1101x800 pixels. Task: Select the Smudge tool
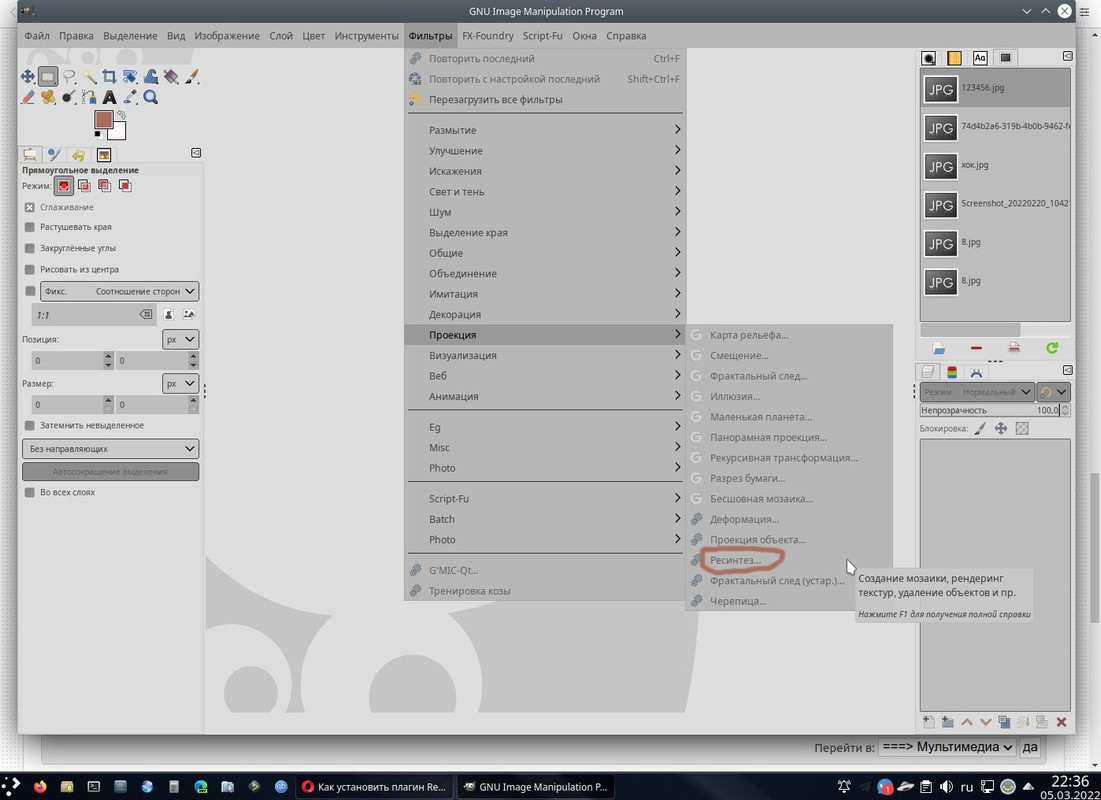(69, 97)
